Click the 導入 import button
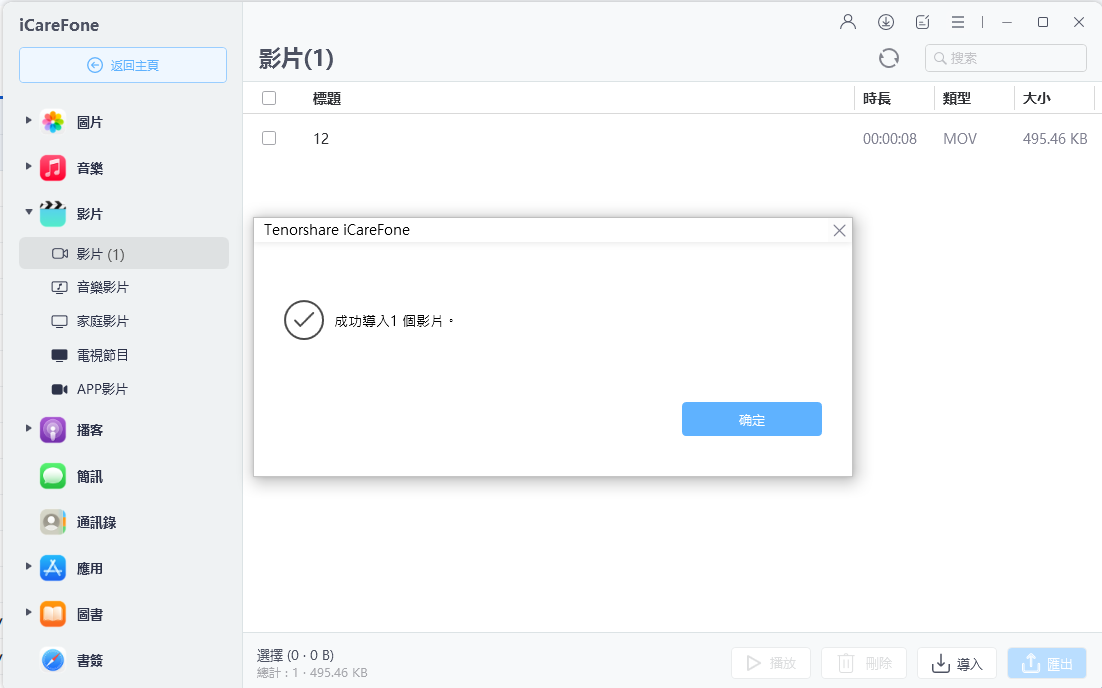Viewport: 1102px width, 688px height. point(957,663)
